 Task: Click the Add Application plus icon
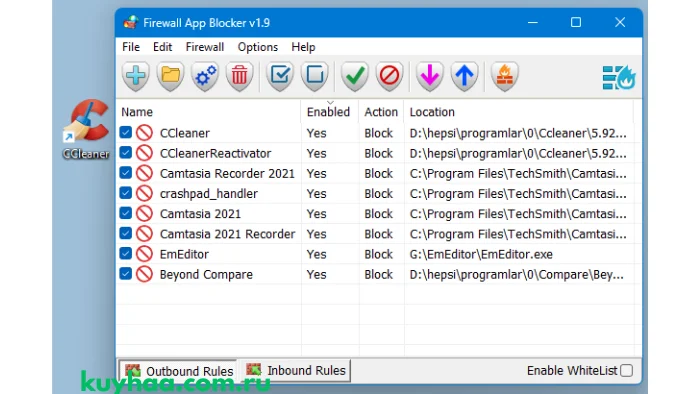click(136, 75)
